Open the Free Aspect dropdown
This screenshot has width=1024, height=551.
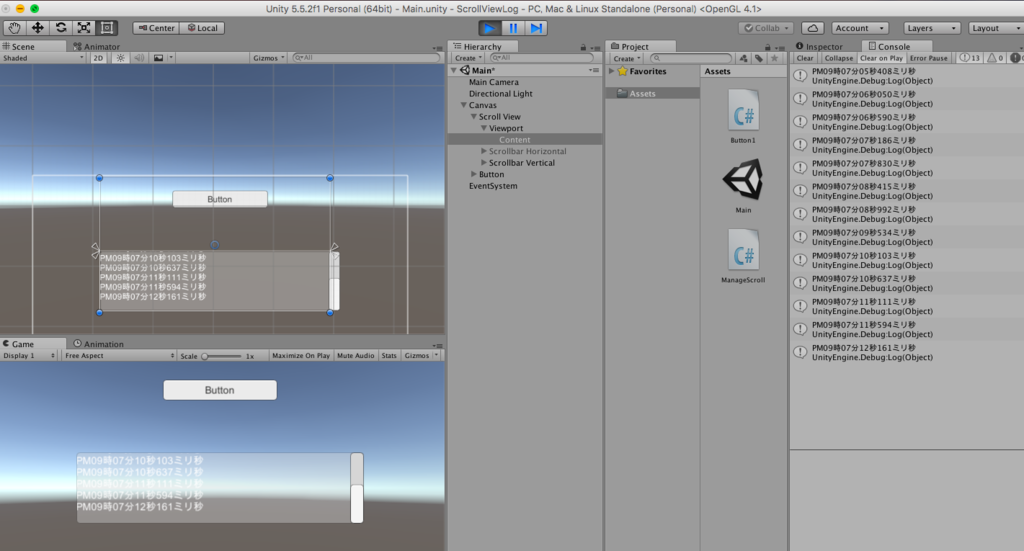coord(120,356)
